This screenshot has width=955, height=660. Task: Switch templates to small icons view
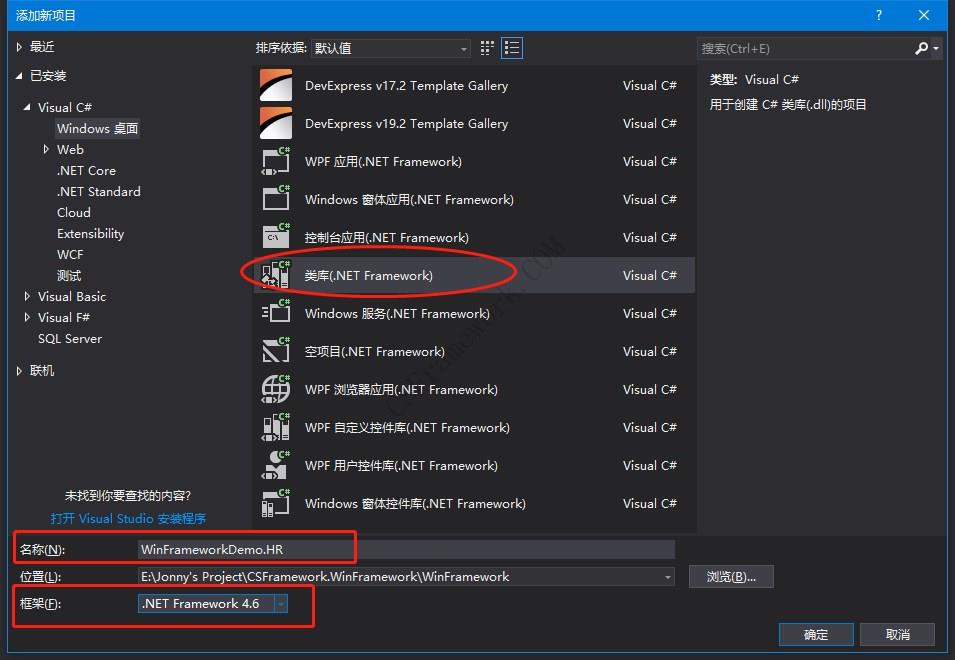click(x=486, y=47)
